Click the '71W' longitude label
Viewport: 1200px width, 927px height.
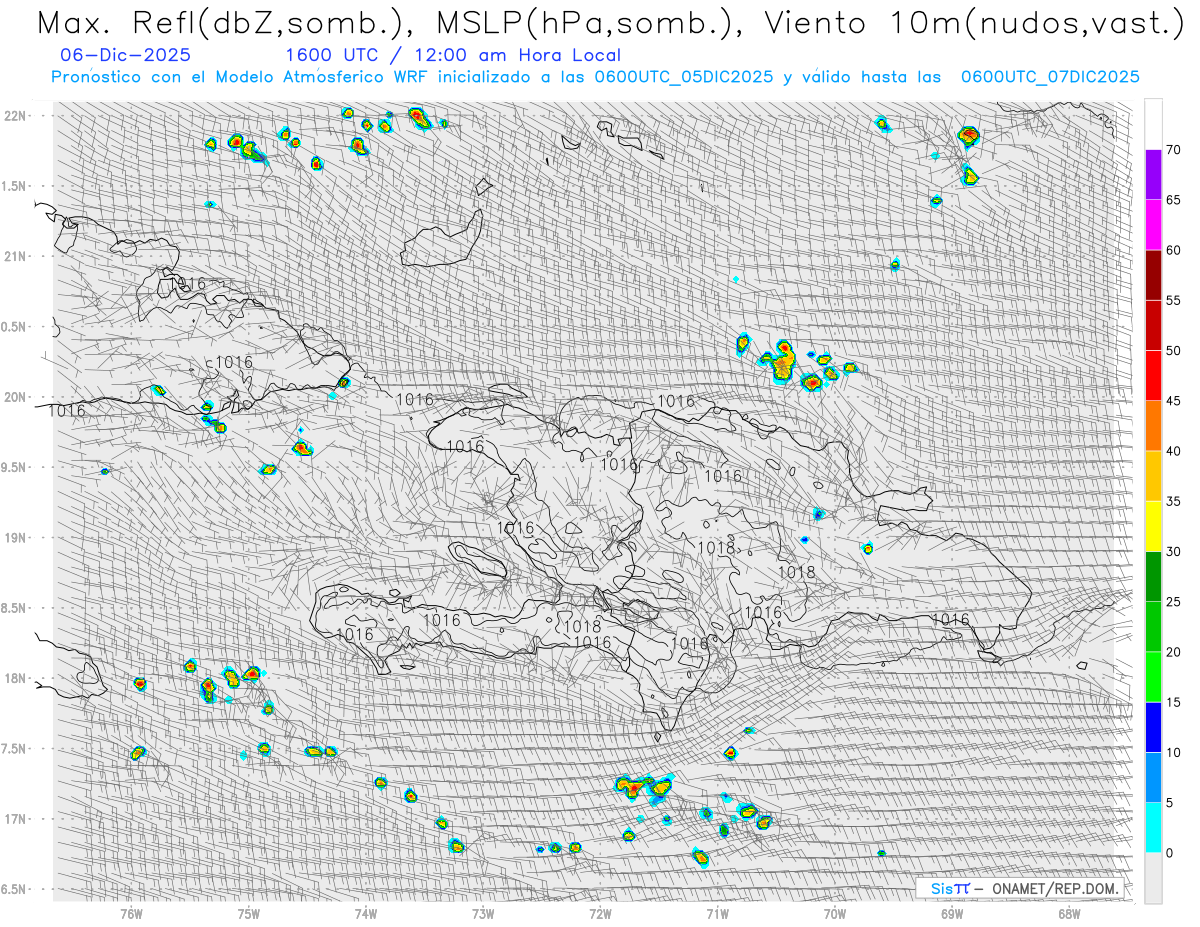tap(717, 913)
